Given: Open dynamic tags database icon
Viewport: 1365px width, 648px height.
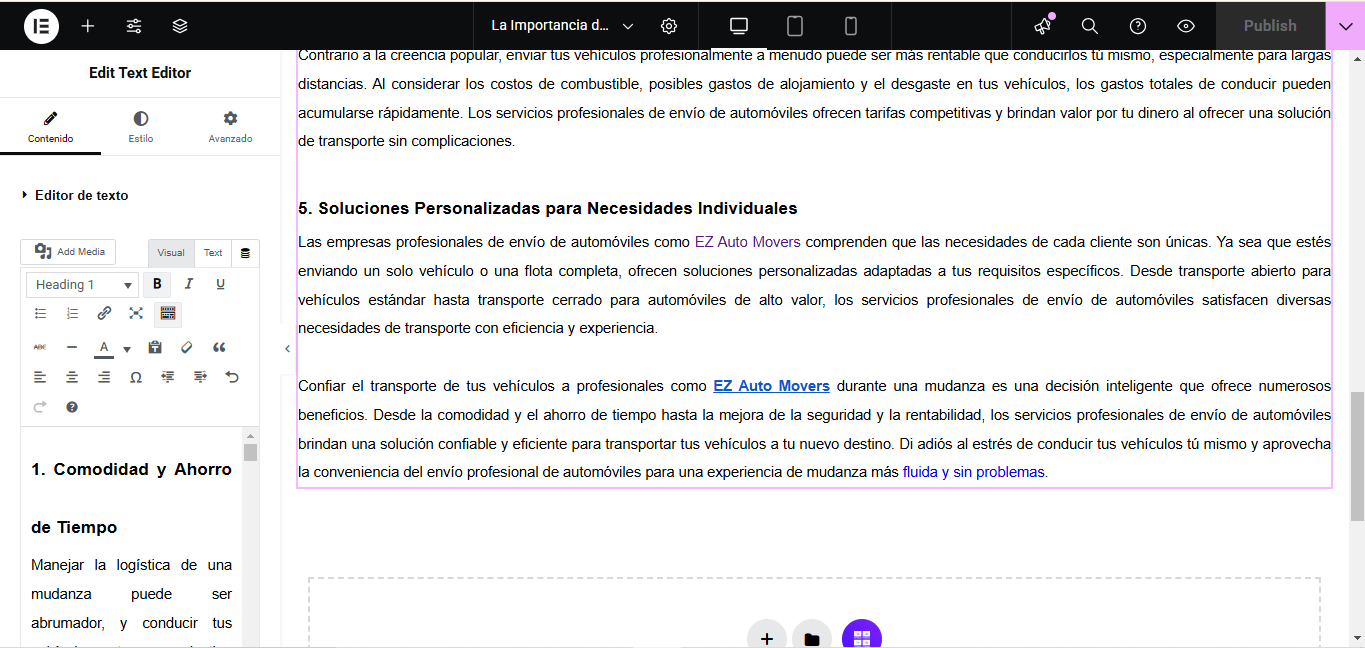Looking at the screenshot, I should pos(246,253).
